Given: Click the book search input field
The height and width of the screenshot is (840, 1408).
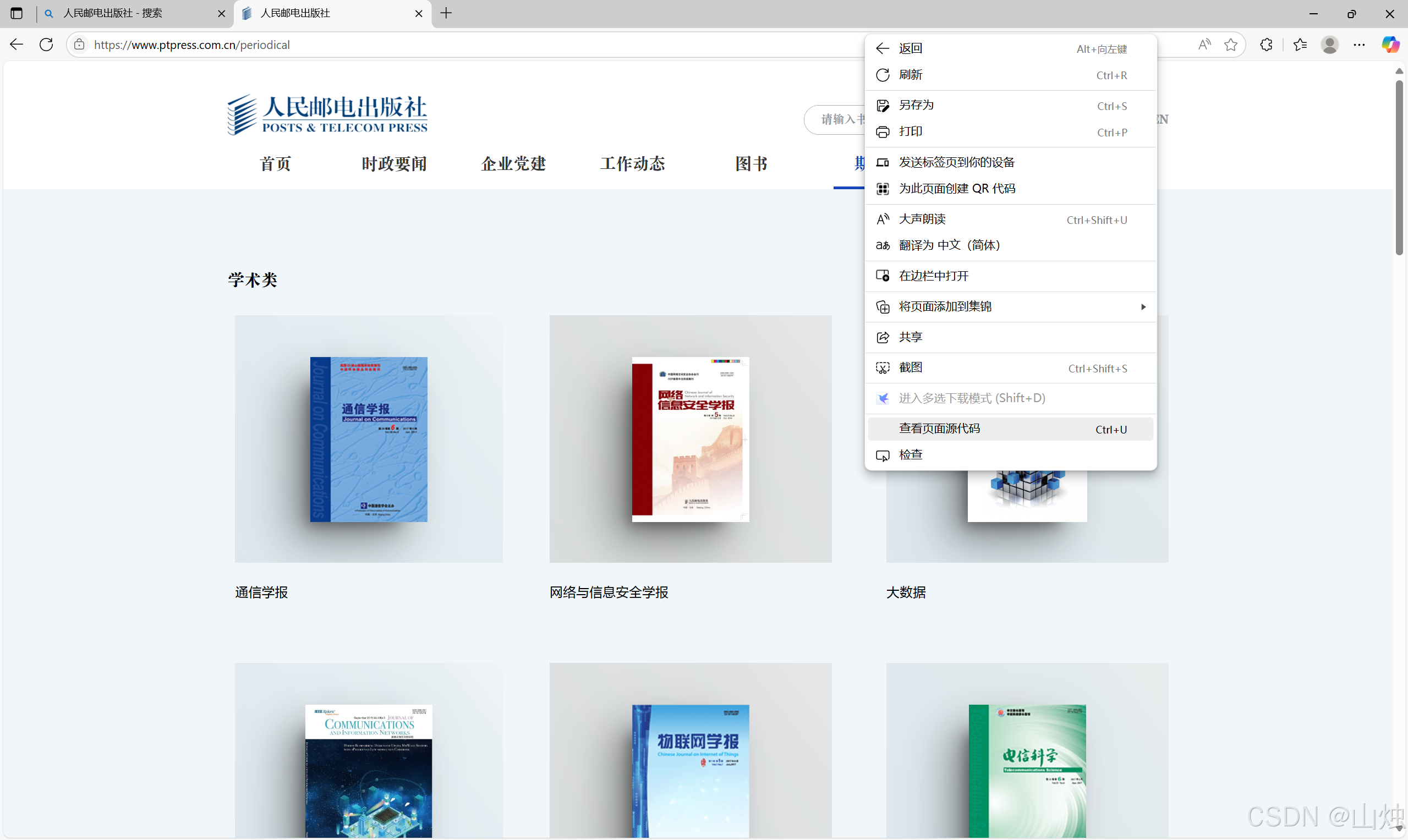Looking at the screenshot, I should (835, 119).
